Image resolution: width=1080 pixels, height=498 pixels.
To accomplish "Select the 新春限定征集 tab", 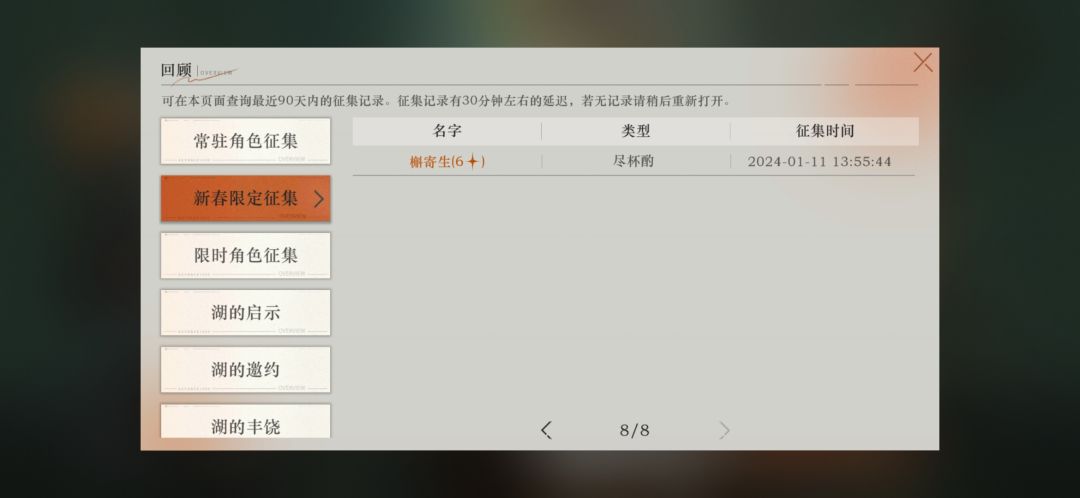I will click(x=245, y=198).
